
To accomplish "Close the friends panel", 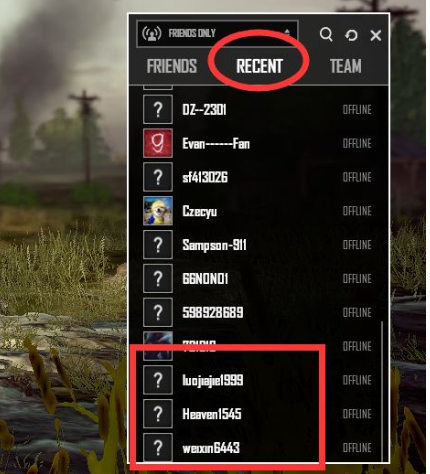I will [x=376, y=35].
